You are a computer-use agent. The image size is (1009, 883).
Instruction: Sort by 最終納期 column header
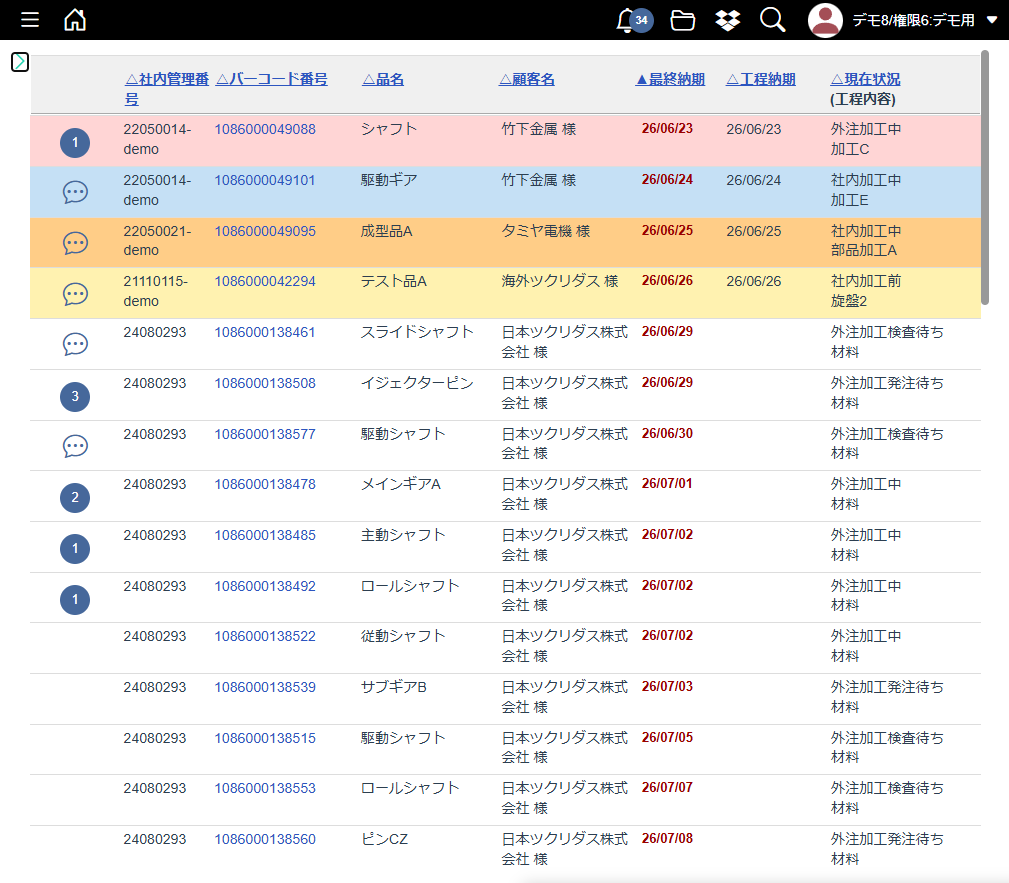coord(670,79)
